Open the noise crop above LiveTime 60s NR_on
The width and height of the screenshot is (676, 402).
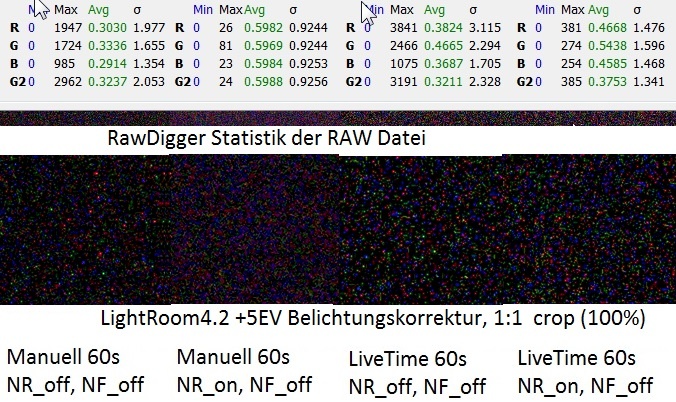point(590,230)
